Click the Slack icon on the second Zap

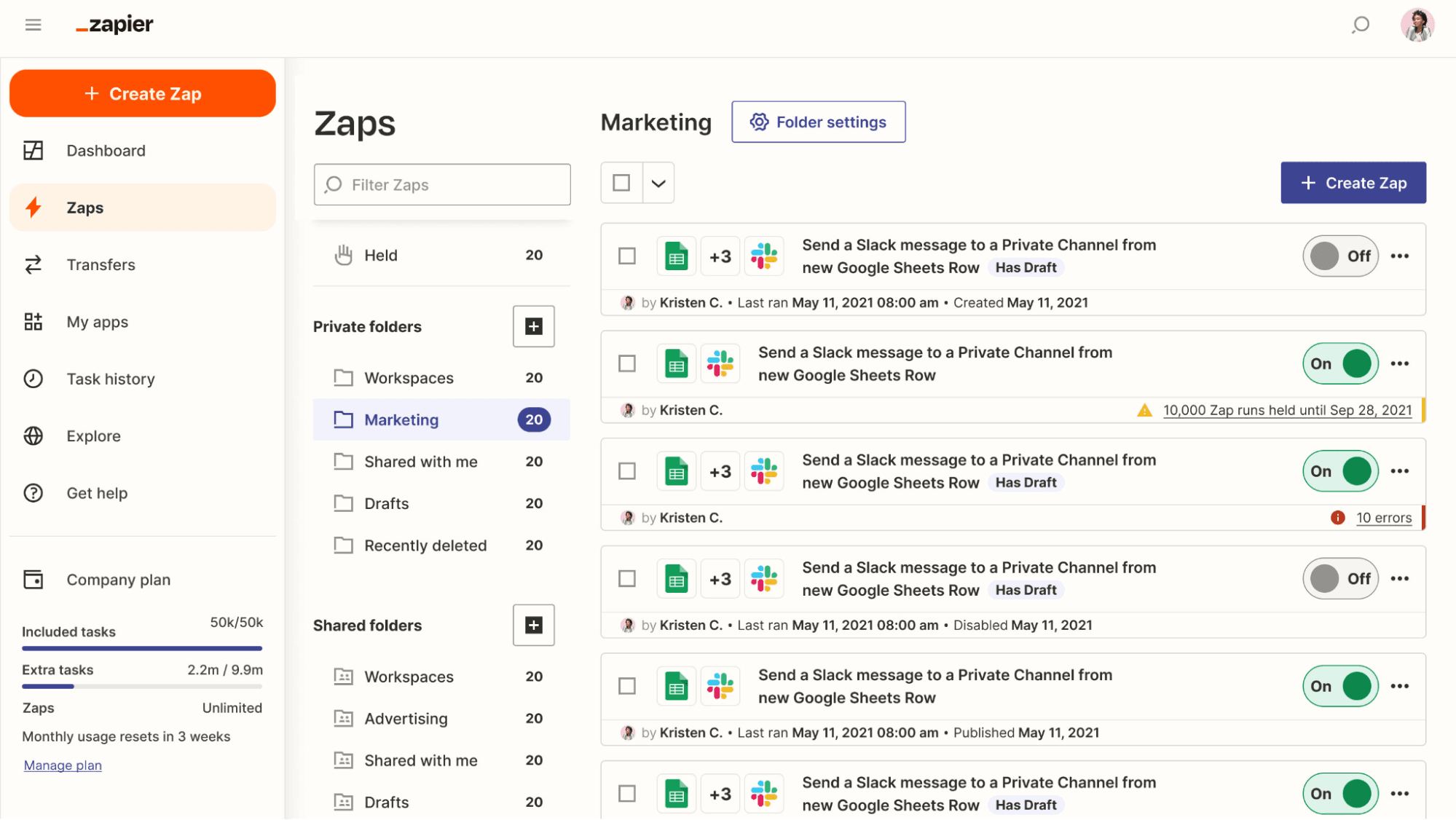(x=720, y=363)
